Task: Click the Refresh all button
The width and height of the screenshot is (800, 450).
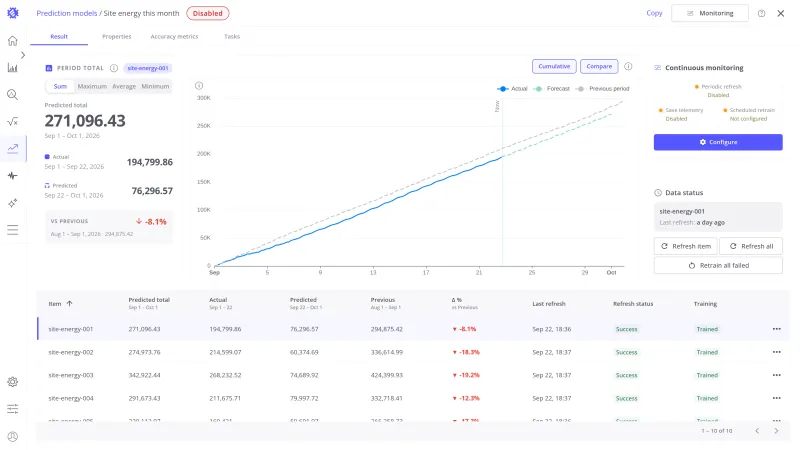Action: (x=751, y=246)
